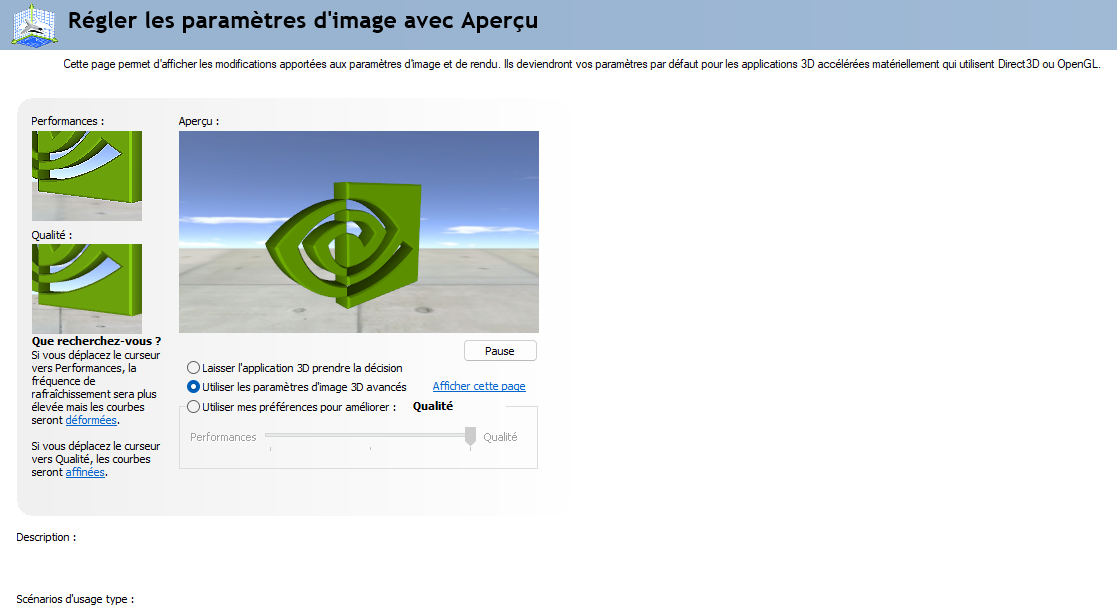This screenshot has width=1117, height=616.
Task: Click the 'Que recherchez-vous ?' heading
Action: 96,341
